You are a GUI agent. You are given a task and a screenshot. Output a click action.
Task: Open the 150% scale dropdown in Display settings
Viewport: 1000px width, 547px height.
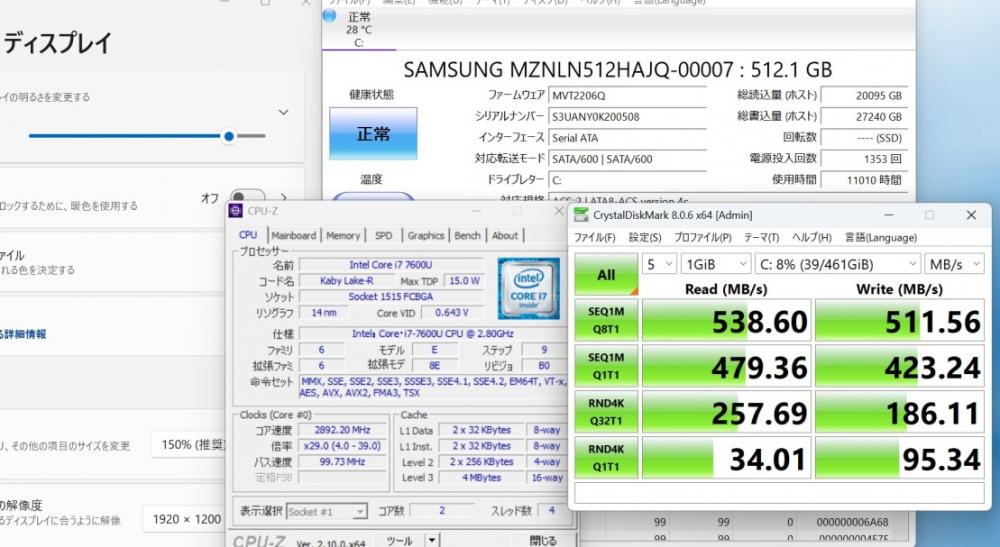tap(189, 444)
